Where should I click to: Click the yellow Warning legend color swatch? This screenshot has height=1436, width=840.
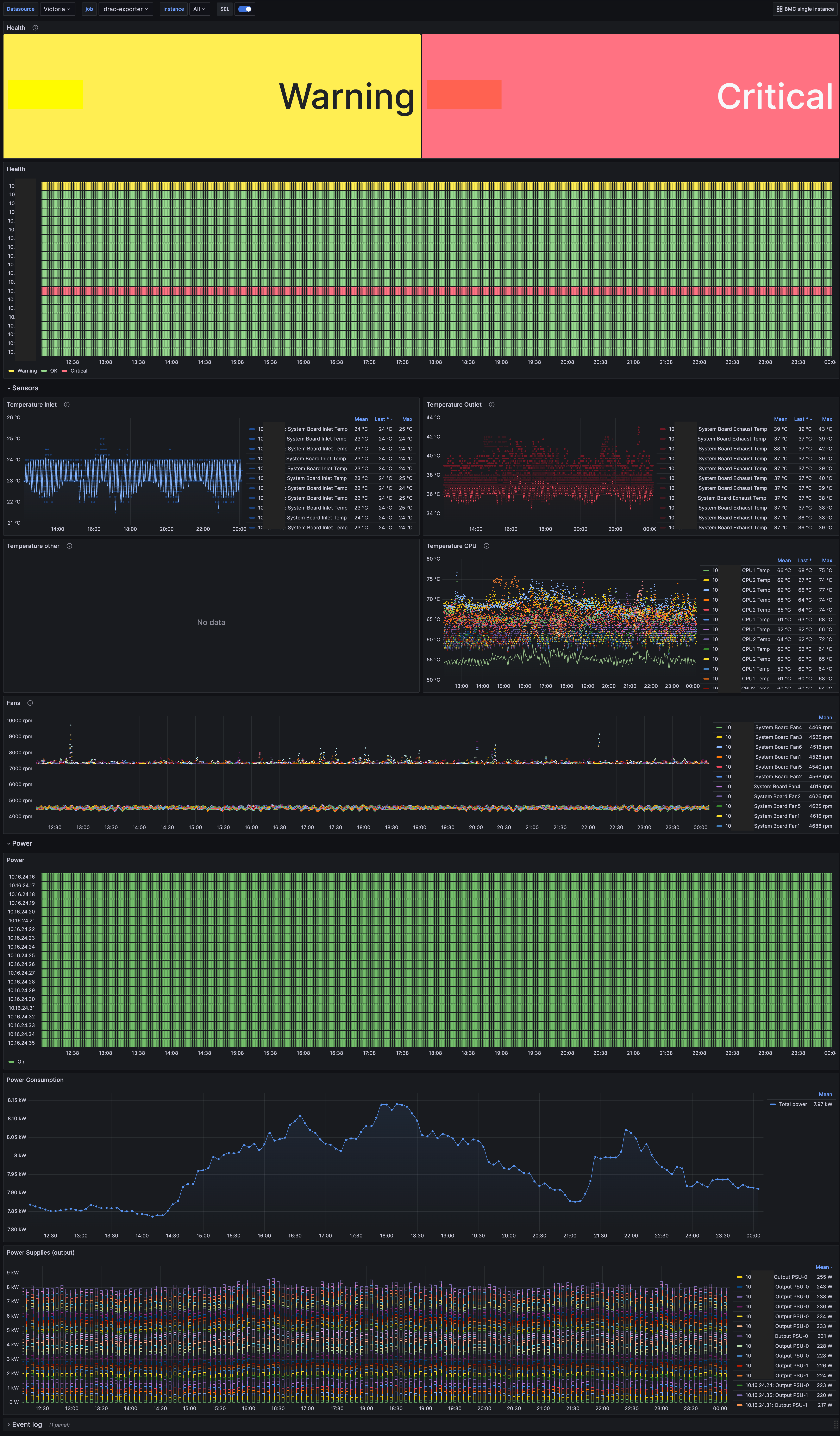11,371
